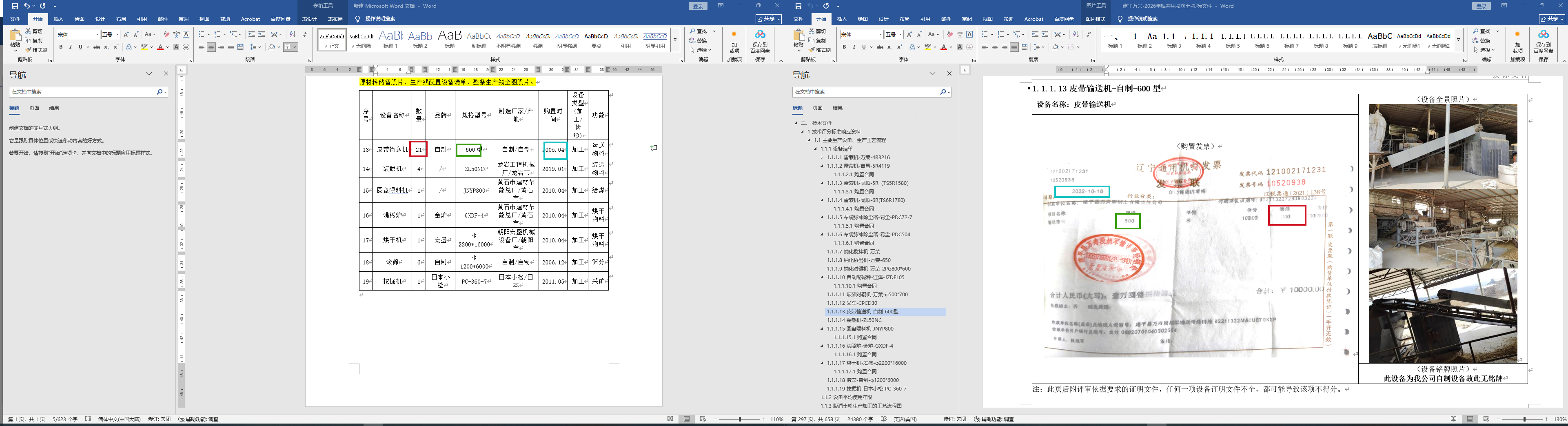Open 表设计 ribbon tab
The image size is (1568, 426).
[309, 19]
